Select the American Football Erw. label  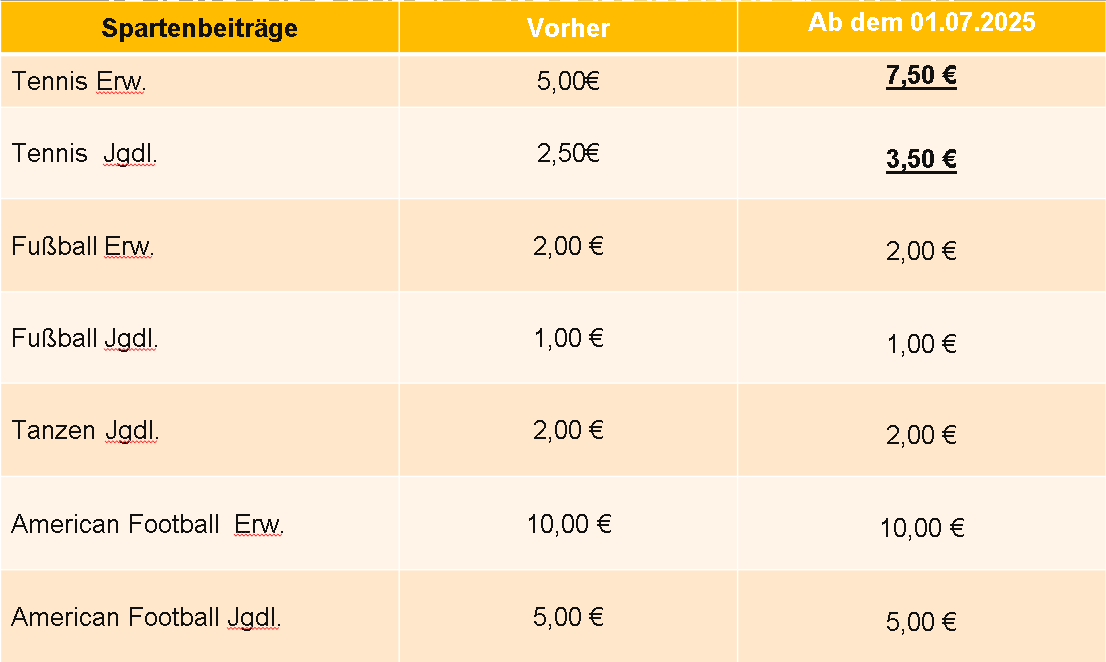[148, 524]
